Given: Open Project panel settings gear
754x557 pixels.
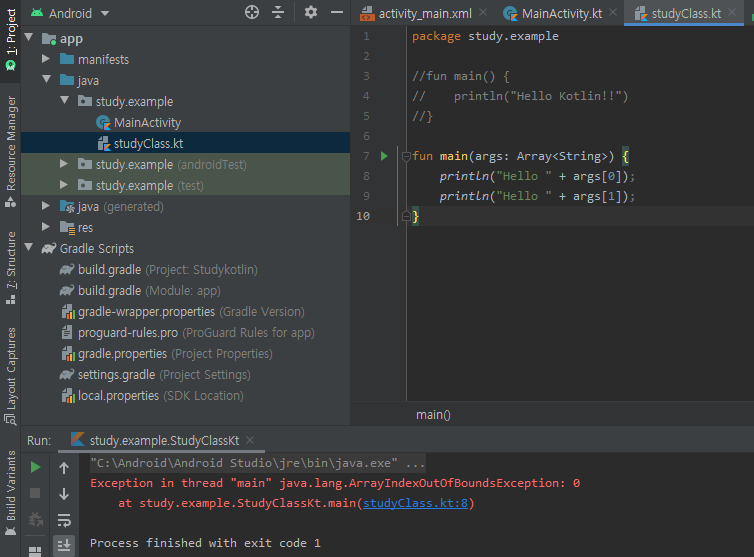Looking at the screenshot, I should [310, 12].
